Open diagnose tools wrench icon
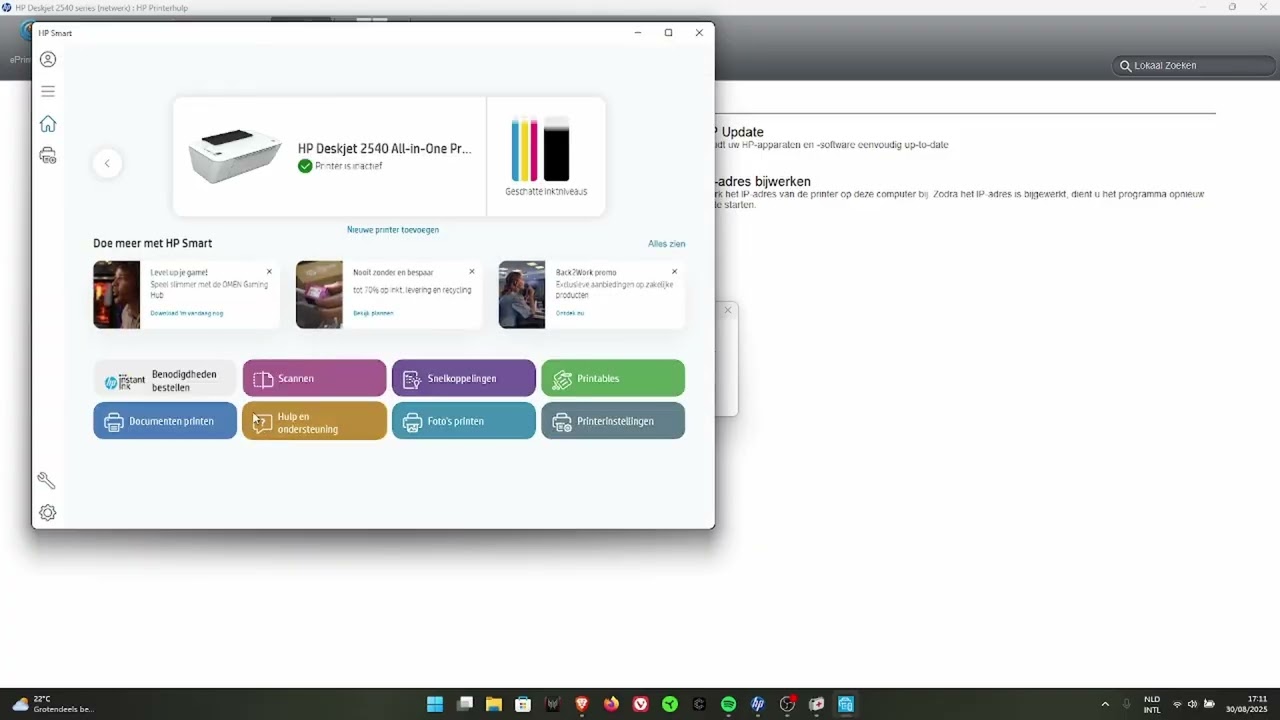 click(x=46, y=480)
